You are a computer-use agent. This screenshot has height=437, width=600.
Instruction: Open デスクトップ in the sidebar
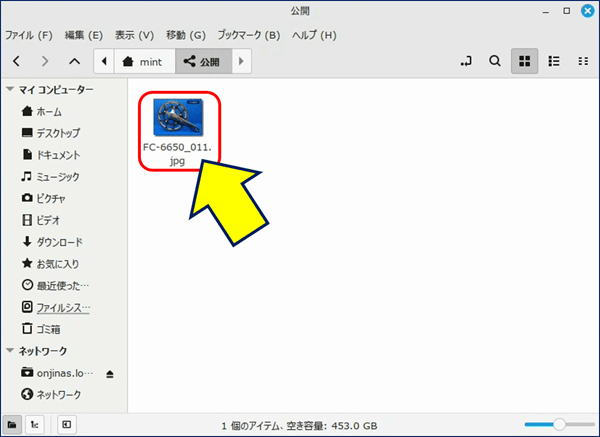coord(51,133)
